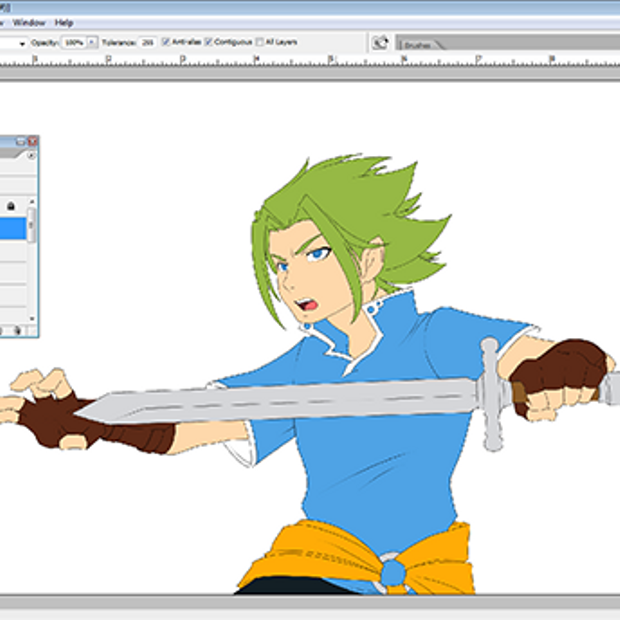Open the Help menu

[64, 22]
